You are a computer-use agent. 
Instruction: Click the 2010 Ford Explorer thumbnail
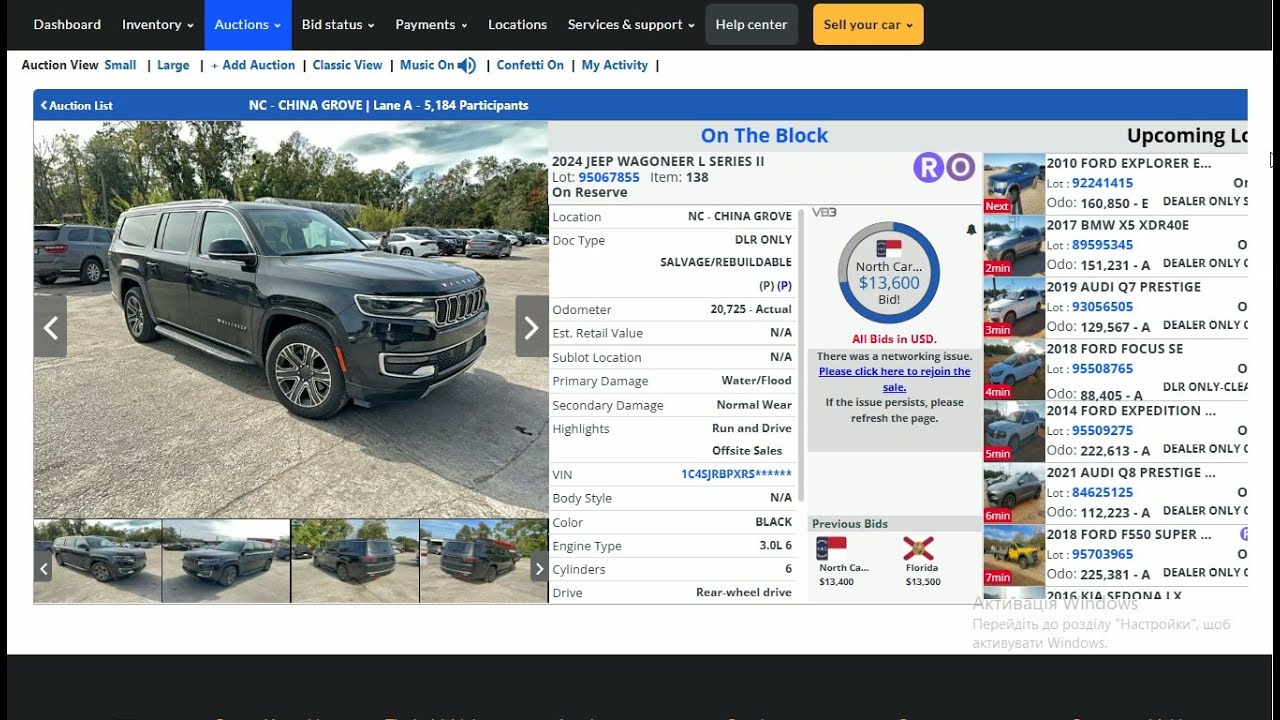point(1014,184)
